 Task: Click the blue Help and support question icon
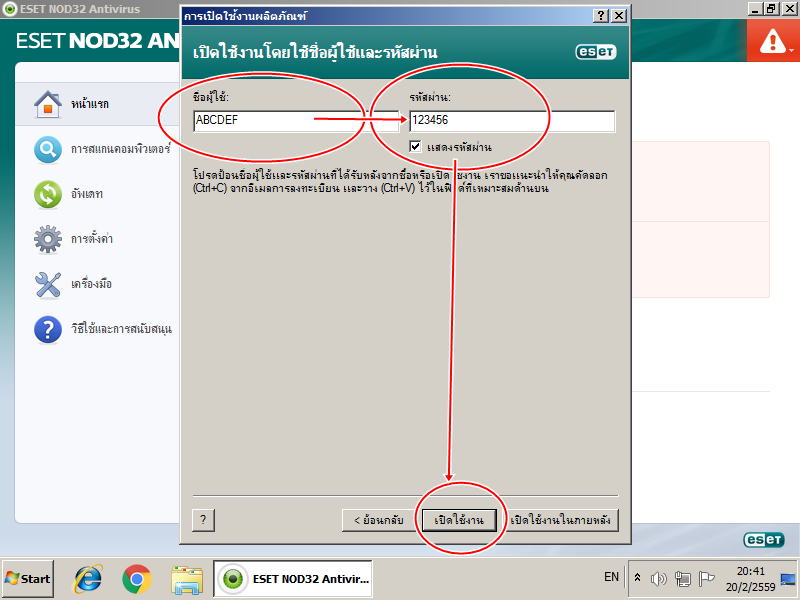[48, 329]
